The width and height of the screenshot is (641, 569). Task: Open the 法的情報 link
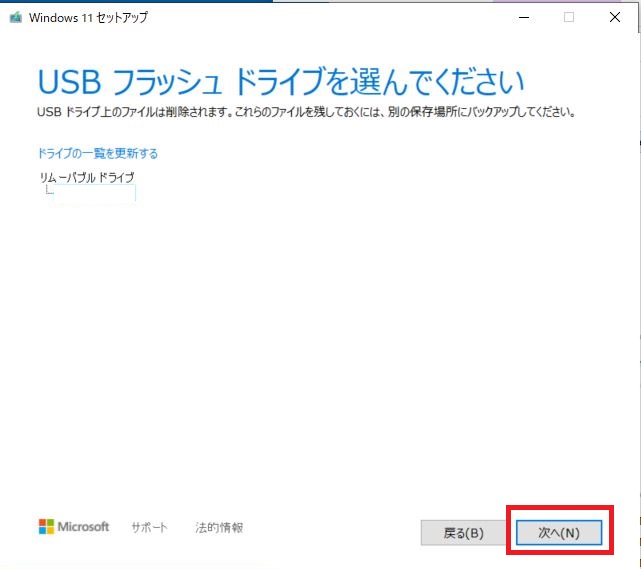[219, 528]
